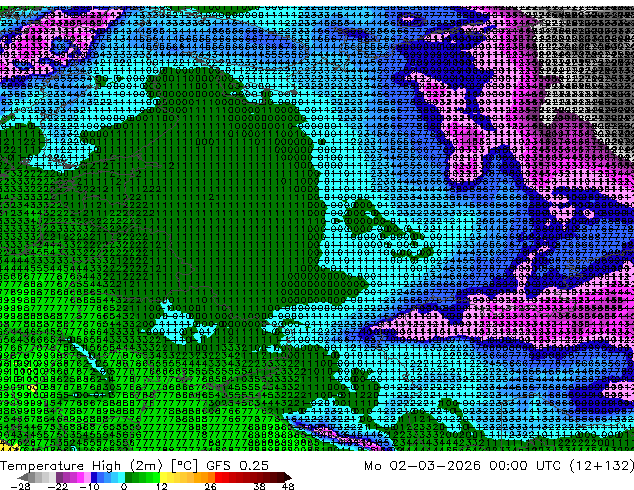Click the 26 legend scale label
Viewport: 634px width, 490px height.
point(210,486)
